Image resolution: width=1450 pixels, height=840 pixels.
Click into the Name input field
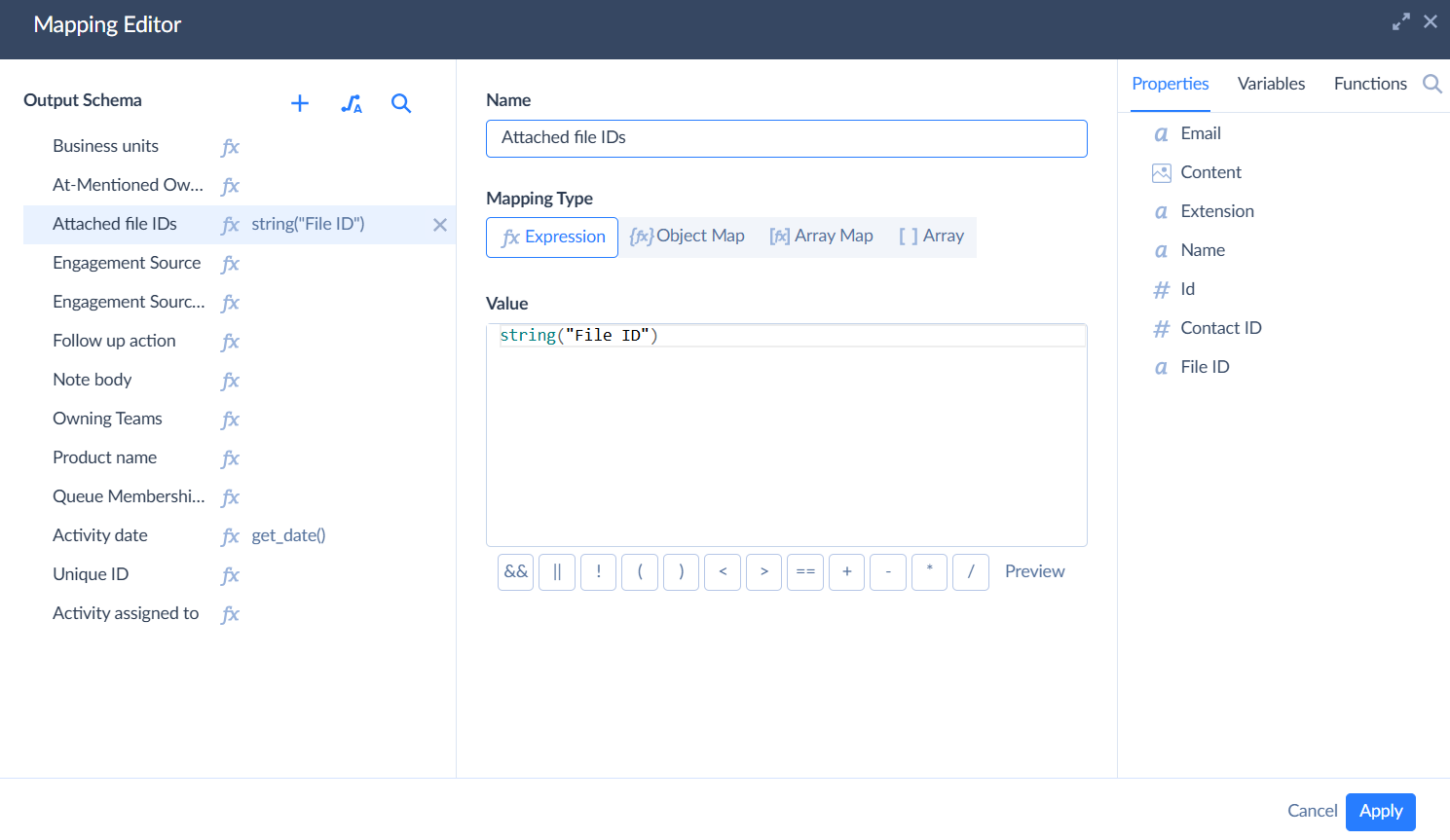pos(786,138)
